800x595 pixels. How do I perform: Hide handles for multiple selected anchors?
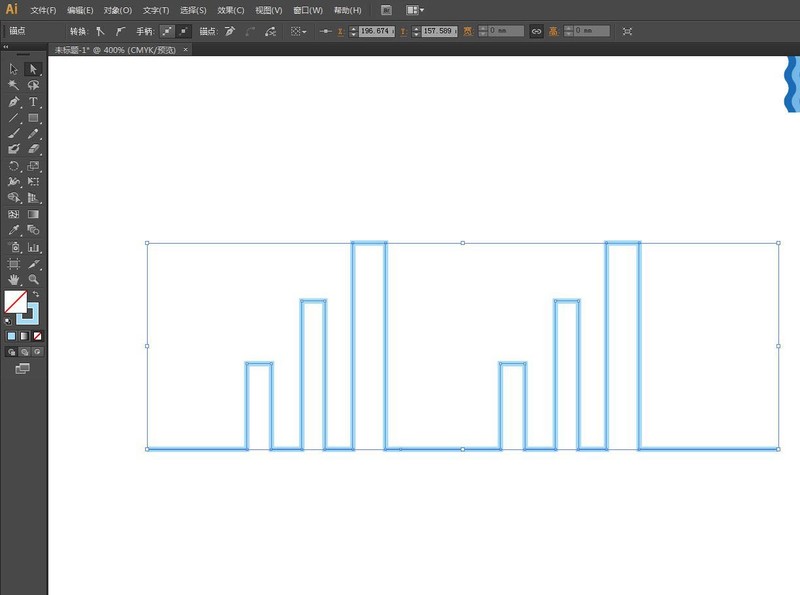184,32
